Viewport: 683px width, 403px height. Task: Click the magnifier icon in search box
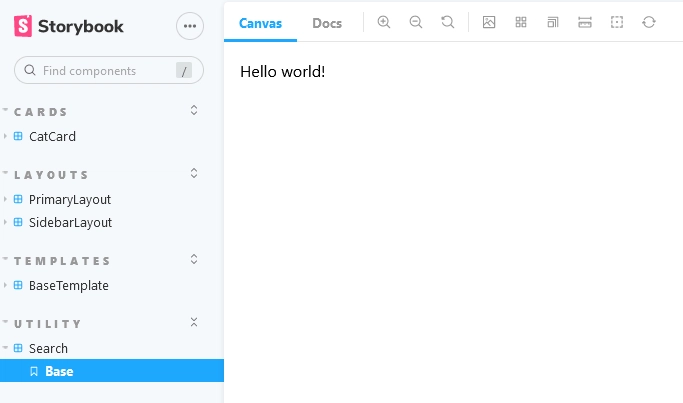click(x=30, y=70)
